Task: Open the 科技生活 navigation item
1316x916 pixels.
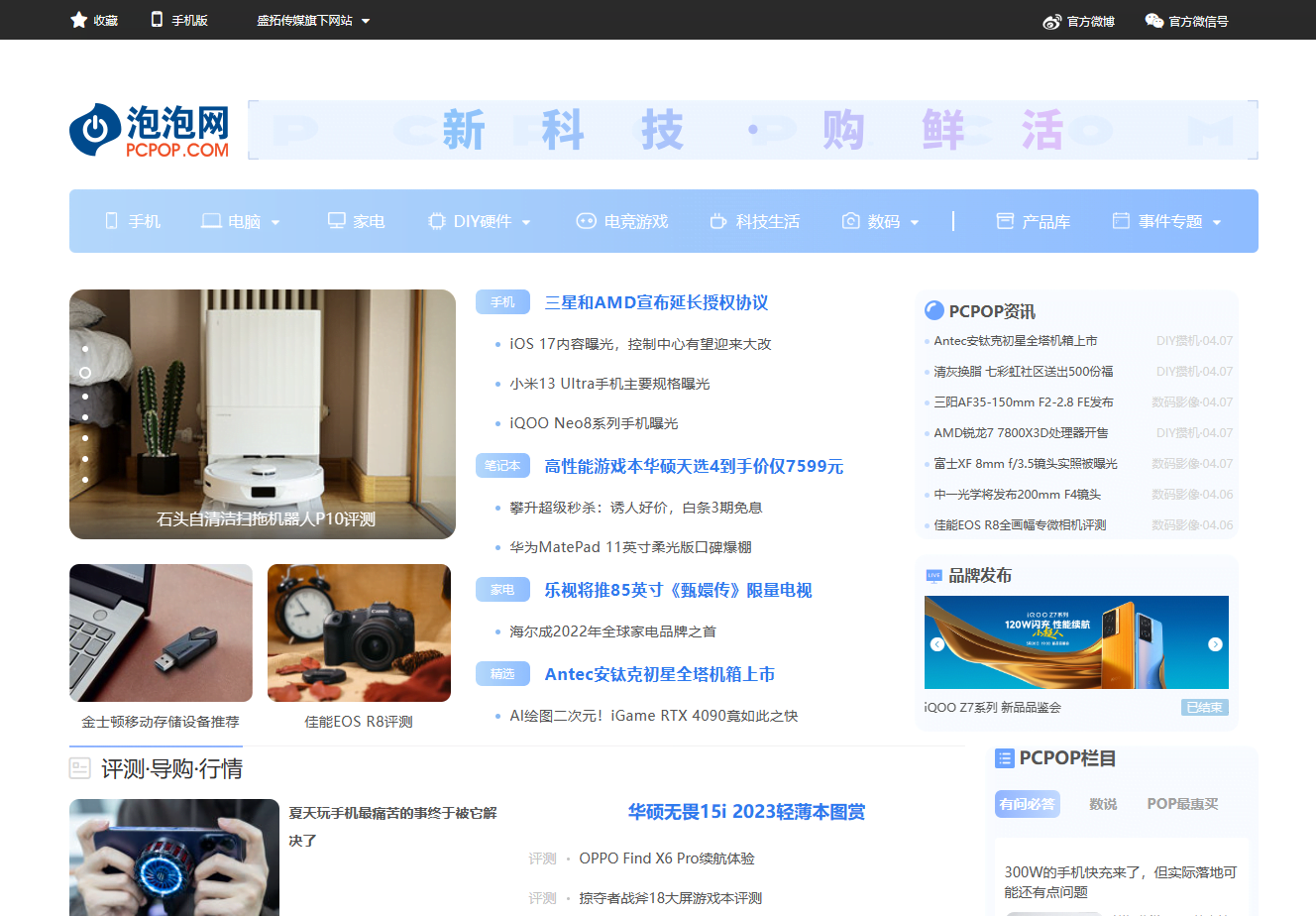Action: tap(768, 221)
